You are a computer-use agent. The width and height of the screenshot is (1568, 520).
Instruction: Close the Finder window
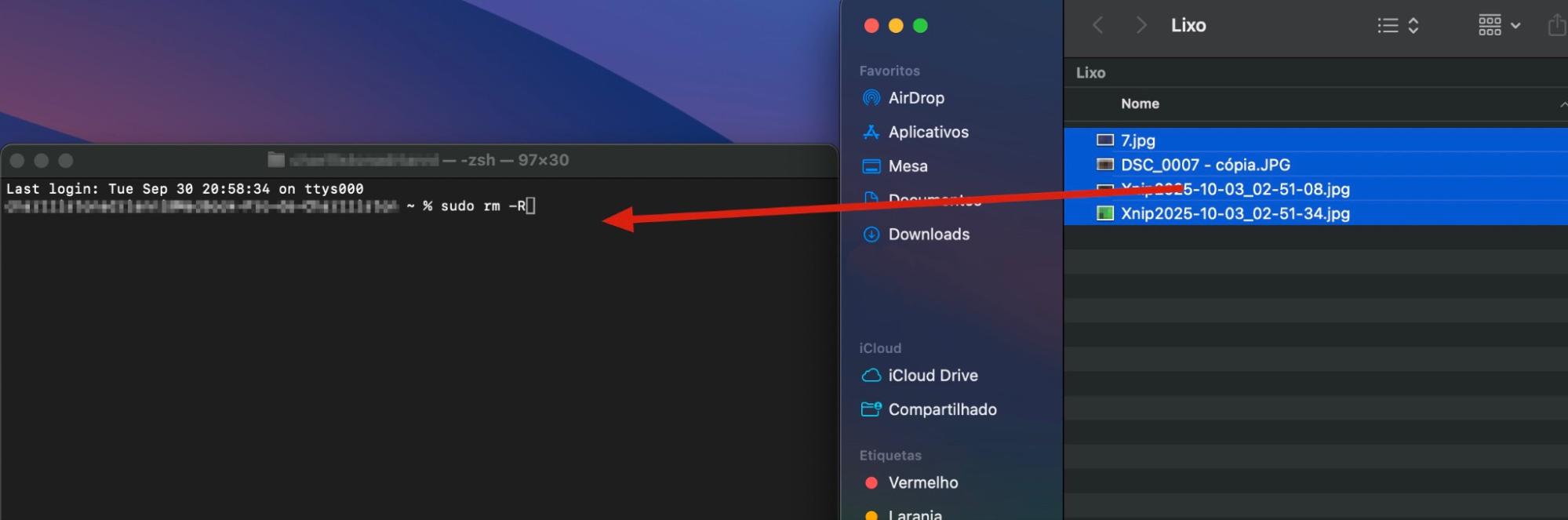(871, 26)
